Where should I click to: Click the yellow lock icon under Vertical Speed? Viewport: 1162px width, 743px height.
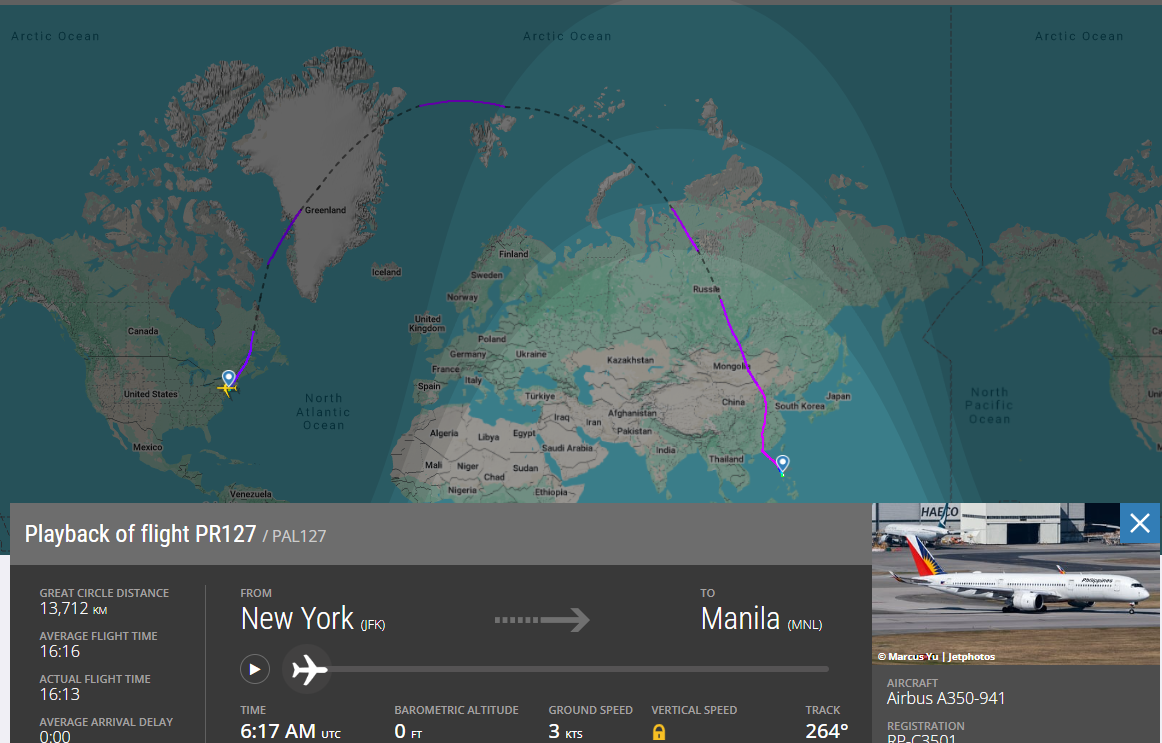click(659, 732)
